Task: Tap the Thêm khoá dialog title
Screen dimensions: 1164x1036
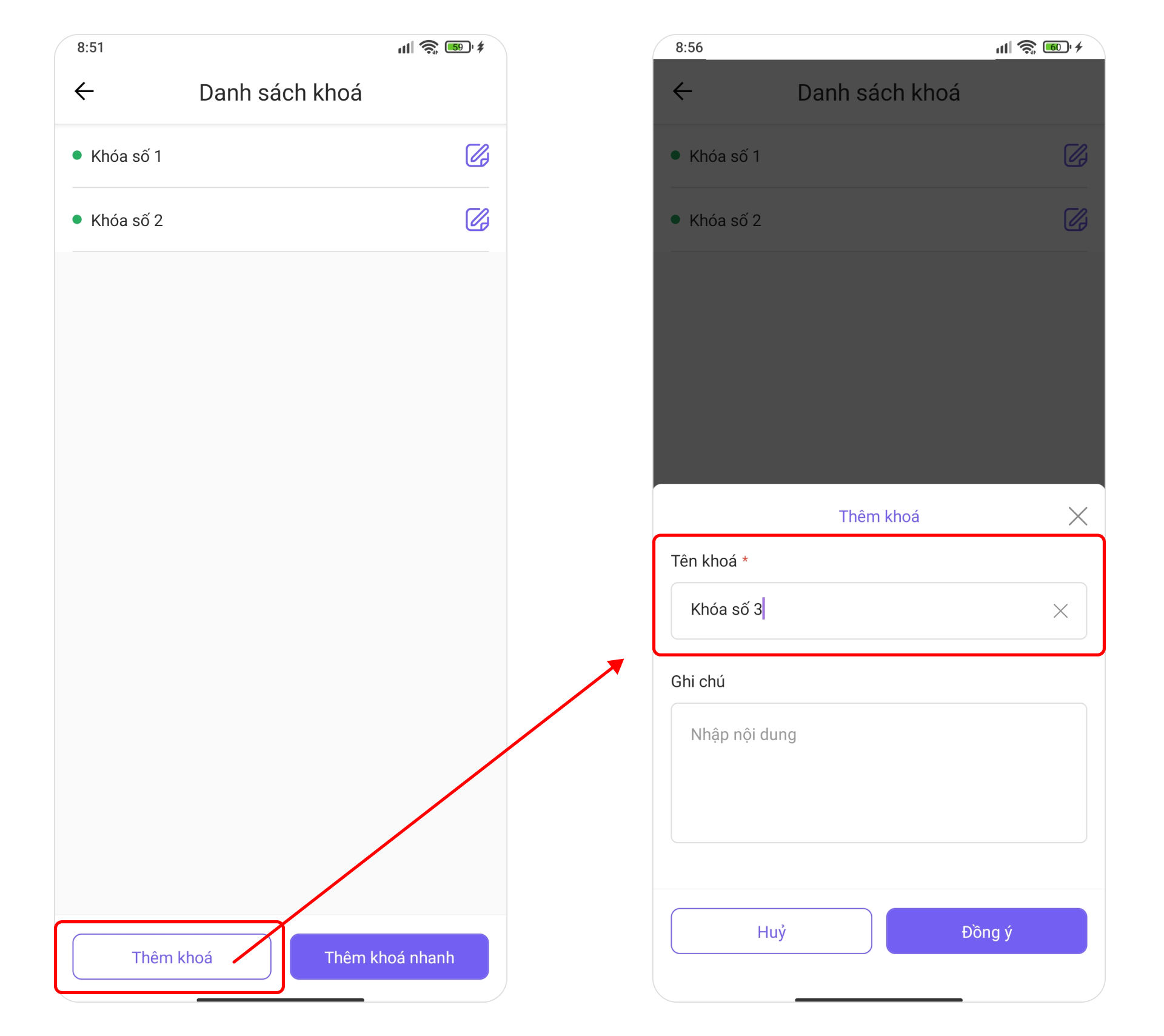Action: 878,516
